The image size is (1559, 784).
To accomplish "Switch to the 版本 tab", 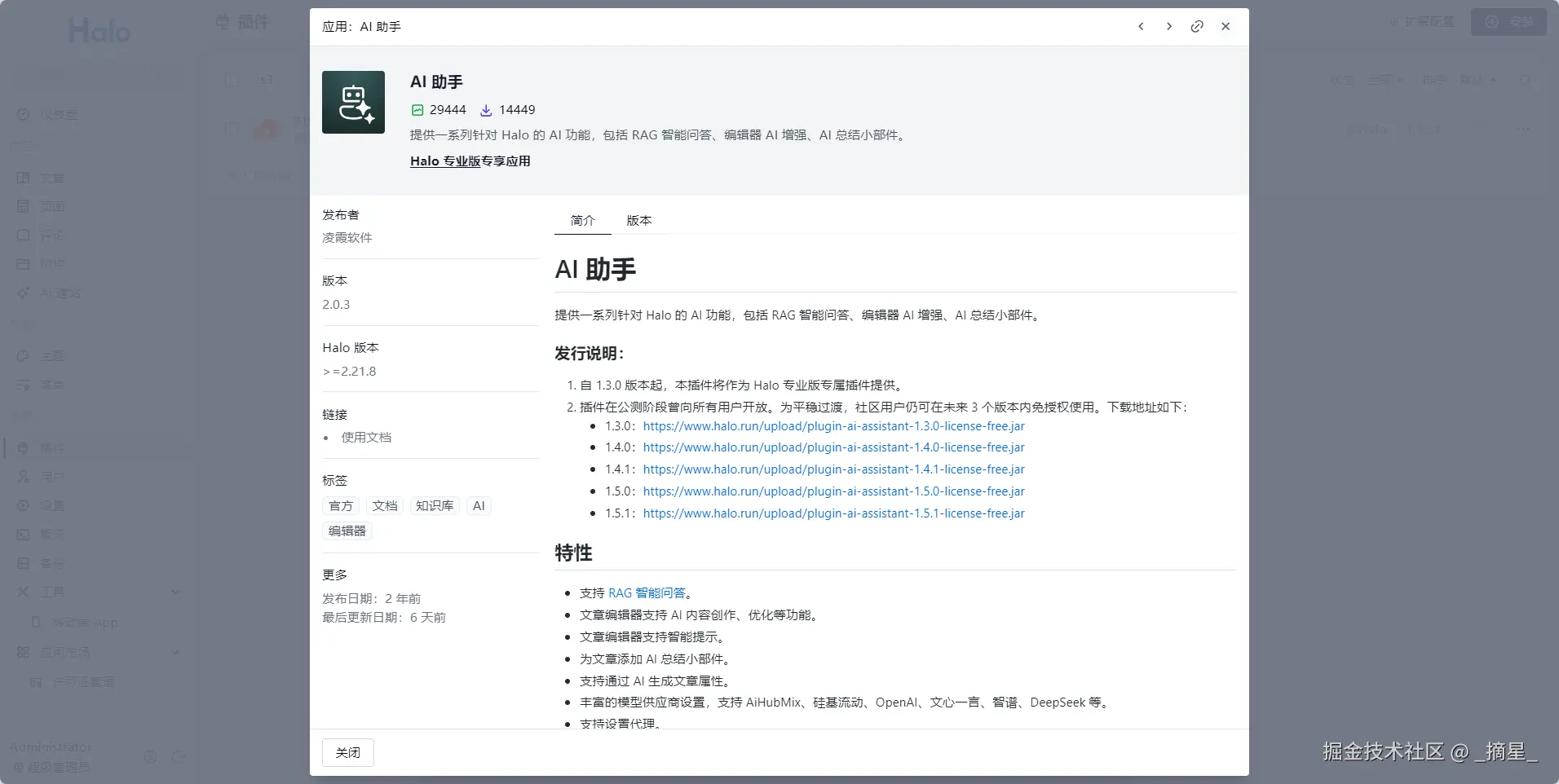I will click(x=638, y=221).
